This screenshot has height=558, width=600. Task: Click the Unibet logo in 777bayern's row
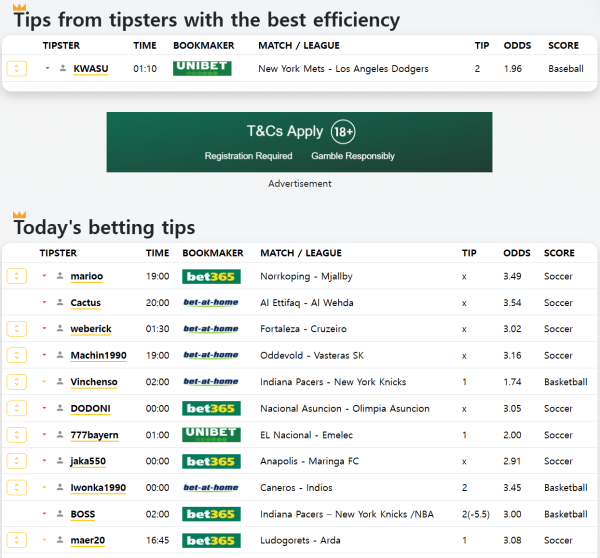pos(211,435)
